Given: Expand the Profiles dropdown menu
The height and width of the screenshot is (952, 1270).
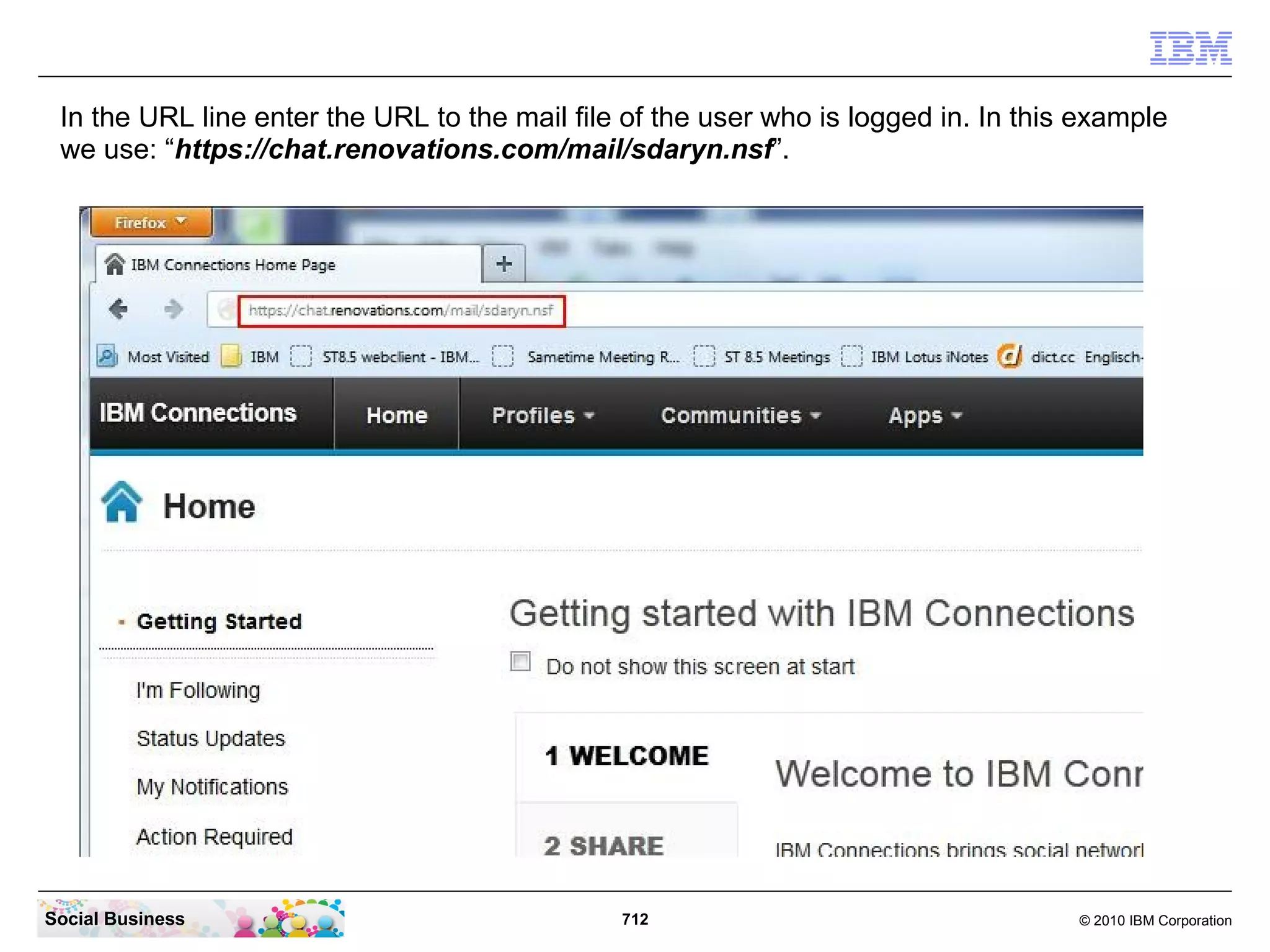Looking at the screenshot, I should click(x=543, y=415).
